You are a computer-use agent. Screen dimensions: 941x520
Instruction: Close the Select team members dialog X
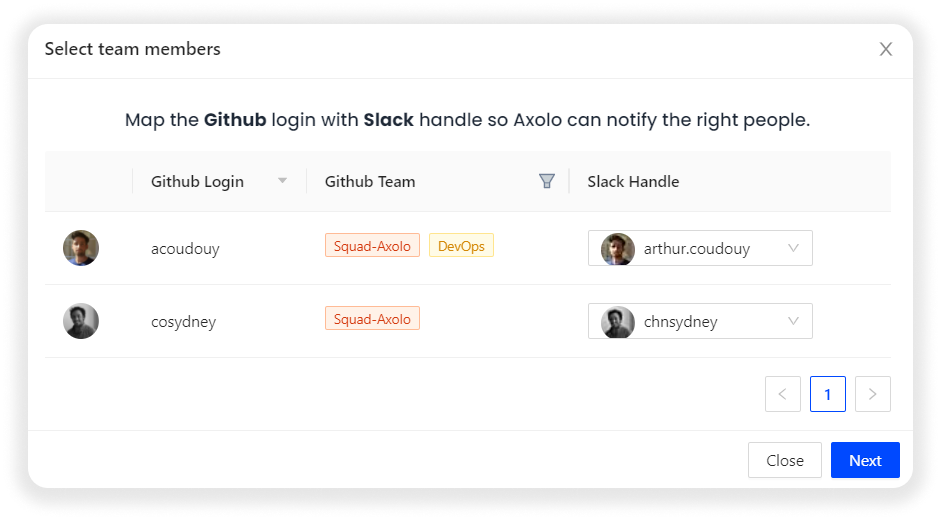click(x=885, y=49)
